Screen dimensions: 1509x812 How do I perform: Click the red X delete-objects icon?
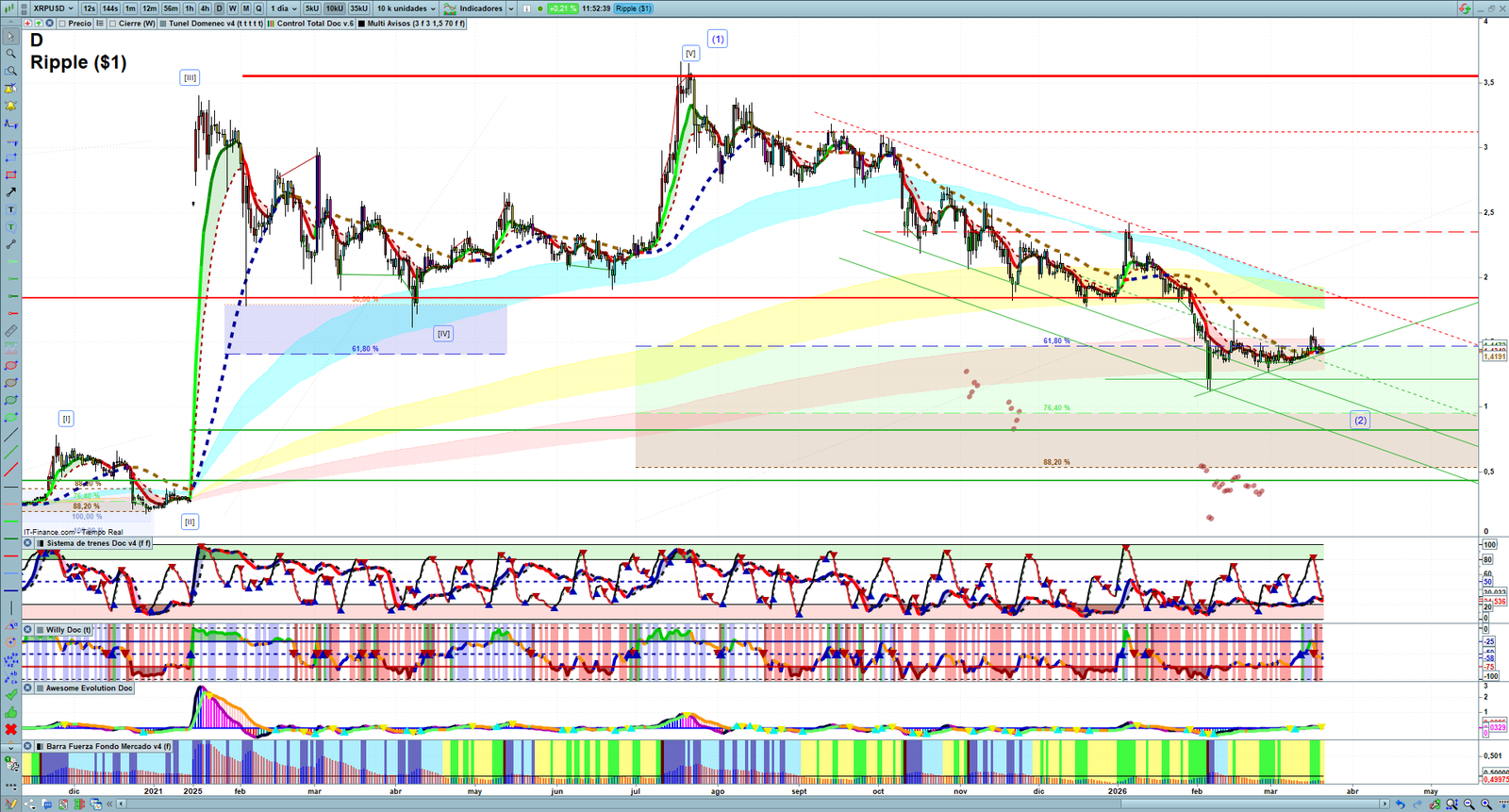pos(10,729)
